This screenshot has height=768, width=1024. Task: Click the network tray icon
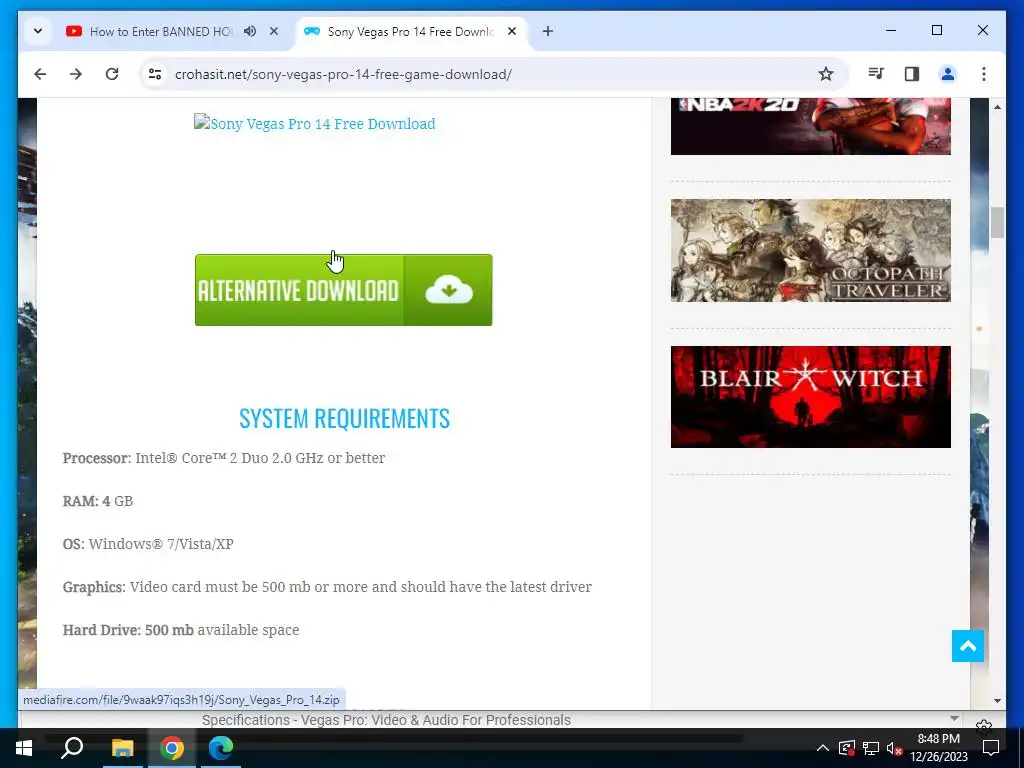click(x=871, y=748)
